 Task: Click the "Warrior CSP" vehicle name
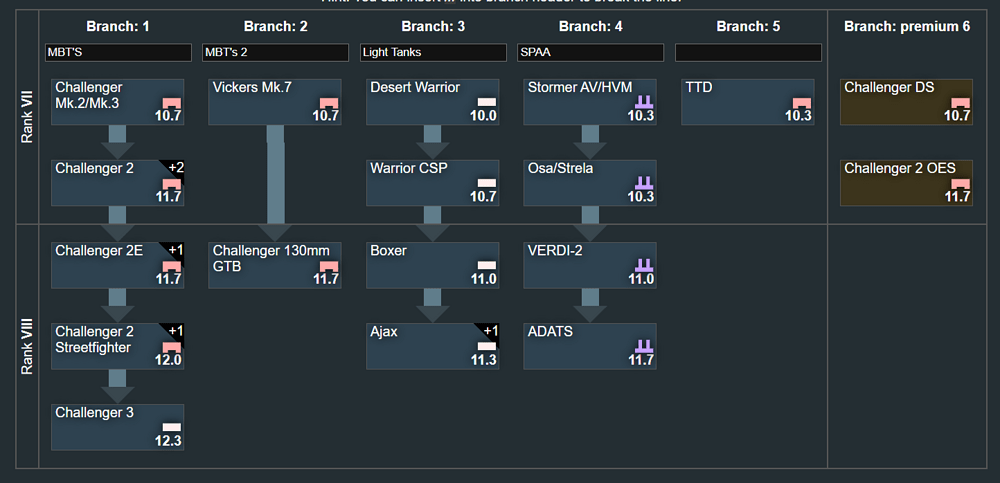[x=409, y=169]
